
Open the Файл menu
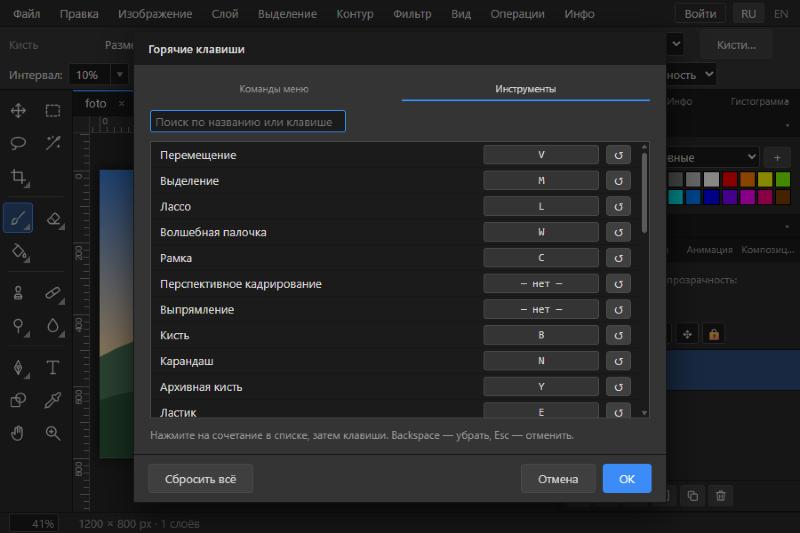pos(27,14)
